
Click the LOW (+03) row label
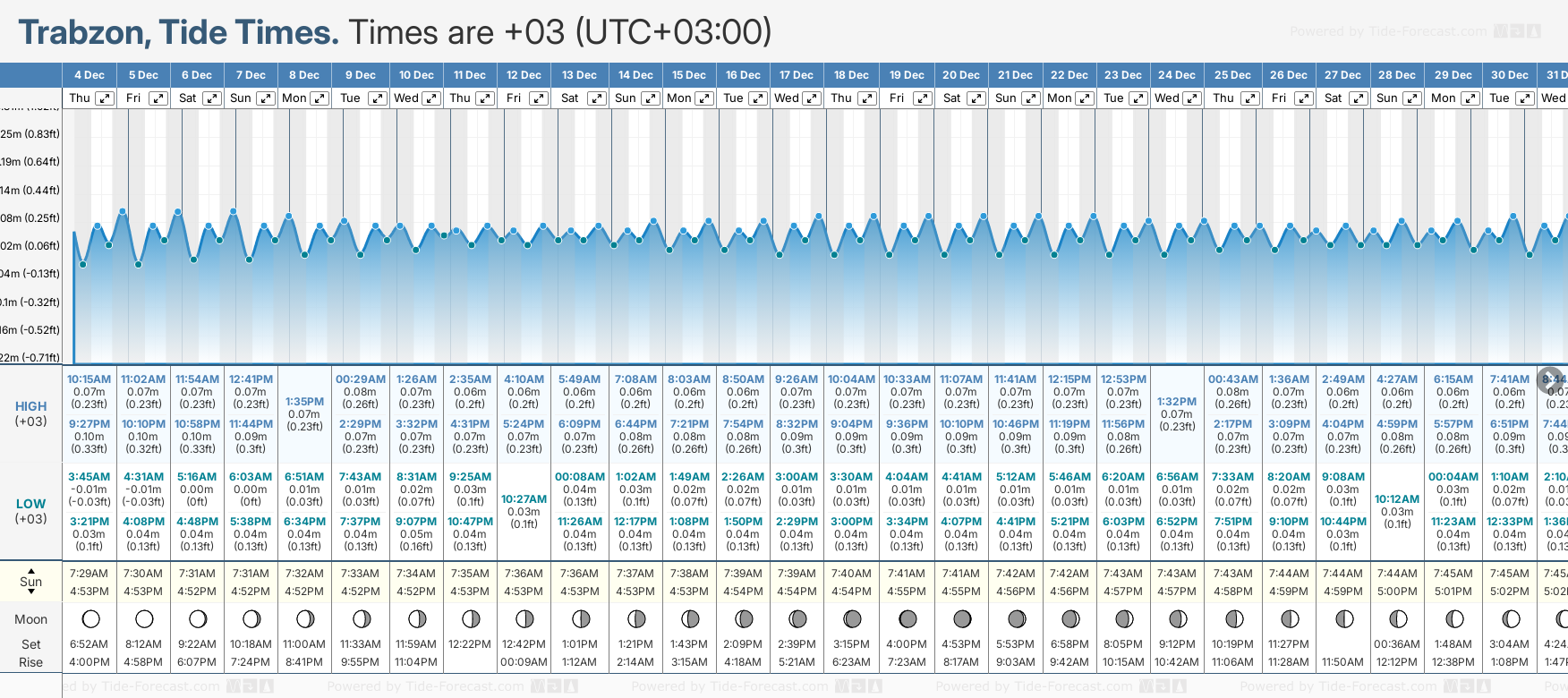[31, 511]
